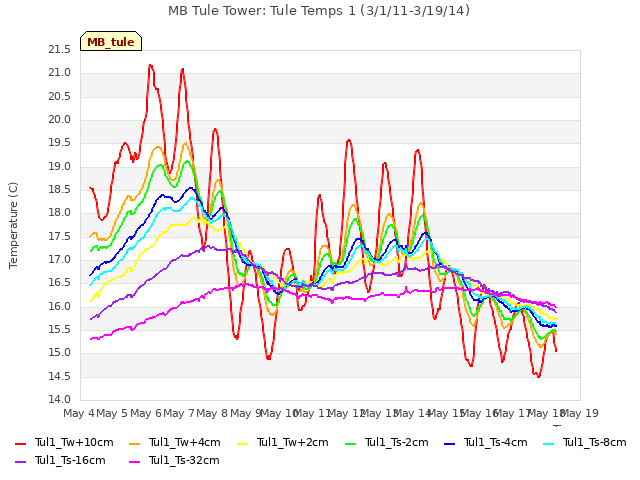The image size is (640, 480).
Task: Select Tul1_Ts-8cm legend label
Action: tap(595, 442)
